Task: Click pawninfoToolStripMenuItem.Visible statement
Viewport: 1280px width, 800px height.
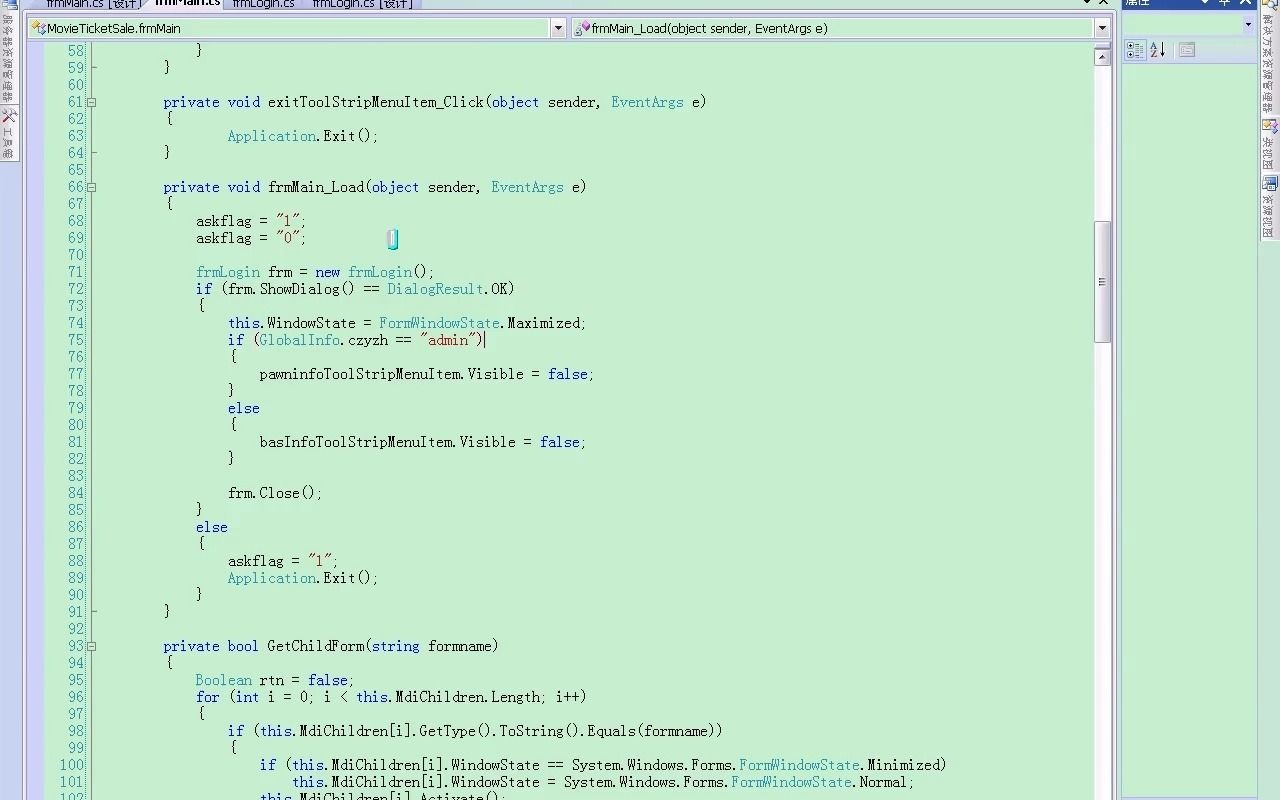Action: 427,374
